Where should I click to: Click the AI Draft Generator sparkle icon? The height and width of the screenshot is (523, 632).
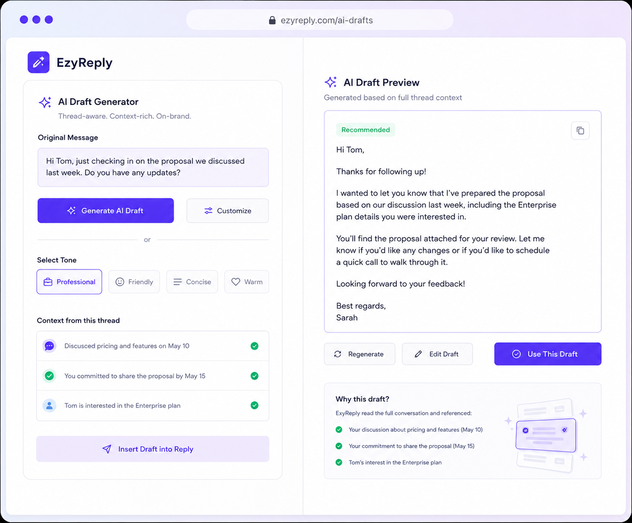[x=45, y=102]
